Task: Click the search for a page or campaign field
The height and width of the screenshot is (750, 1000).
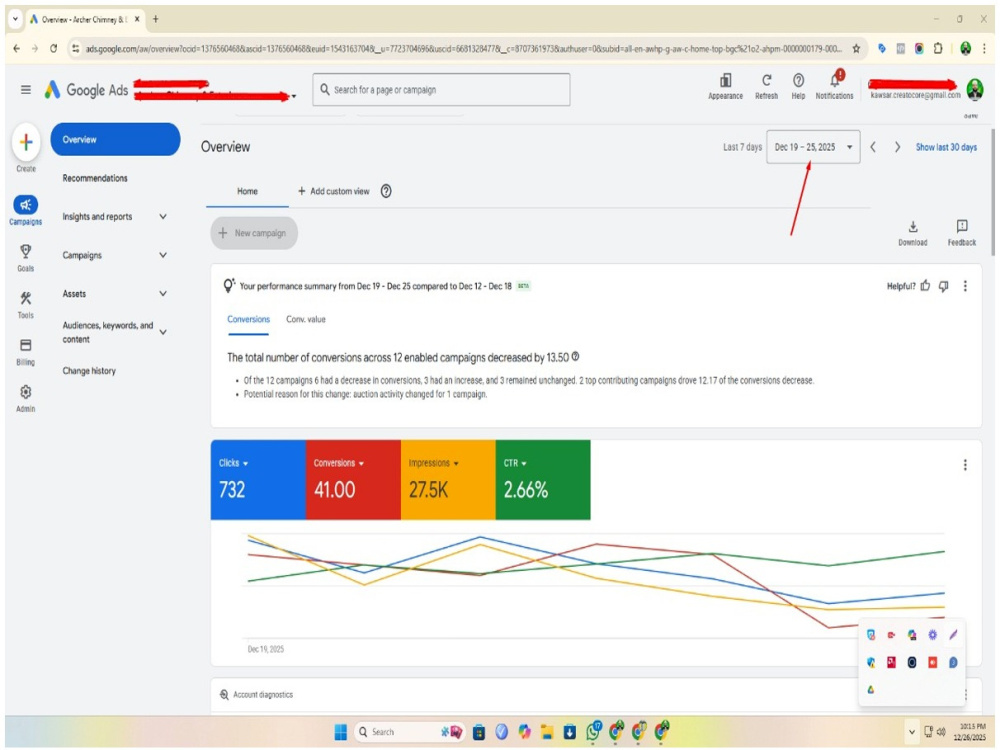Action: (x=441, y=90)
